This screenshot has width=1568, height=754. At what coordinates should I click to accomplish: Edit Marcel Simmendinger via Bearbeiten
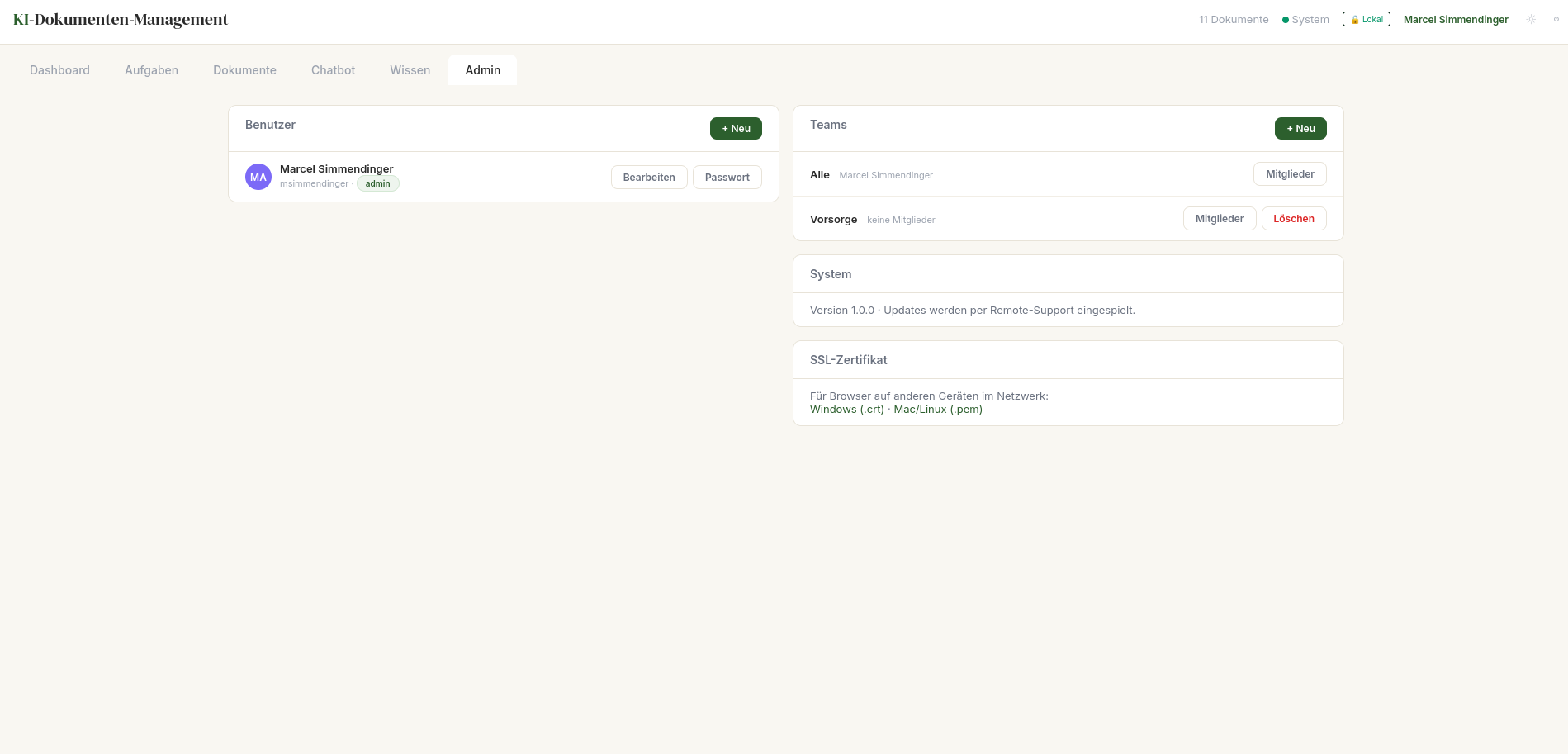649,178
